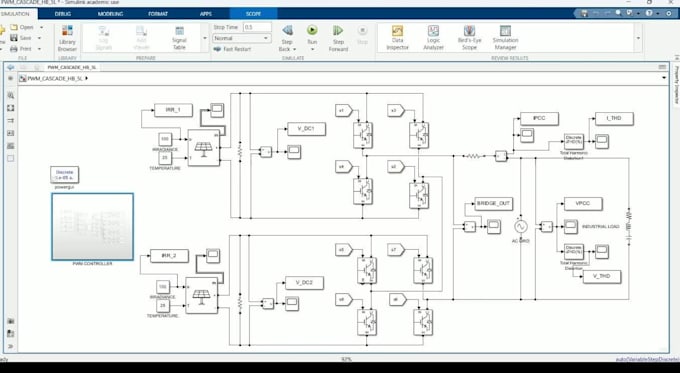Screen dimensions: 680x373
Task: Open the Data Inspector
Action: tap(397, 37)
